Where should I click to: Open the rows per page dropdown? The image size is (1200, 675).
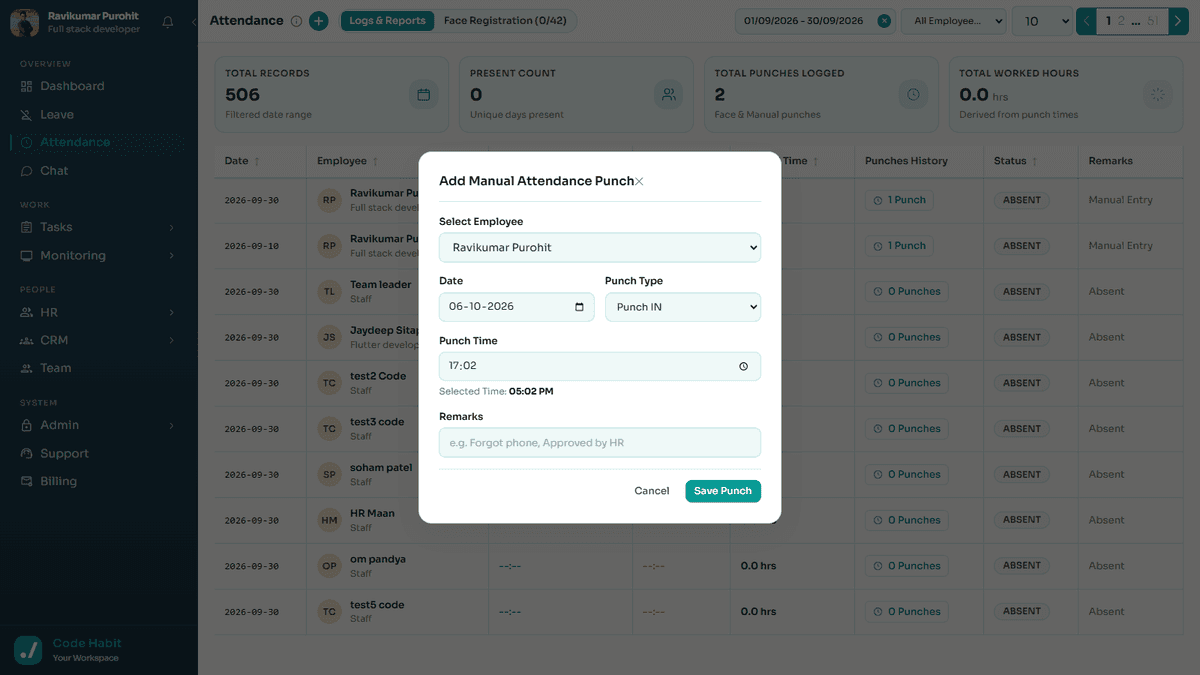coord(1041,21)
